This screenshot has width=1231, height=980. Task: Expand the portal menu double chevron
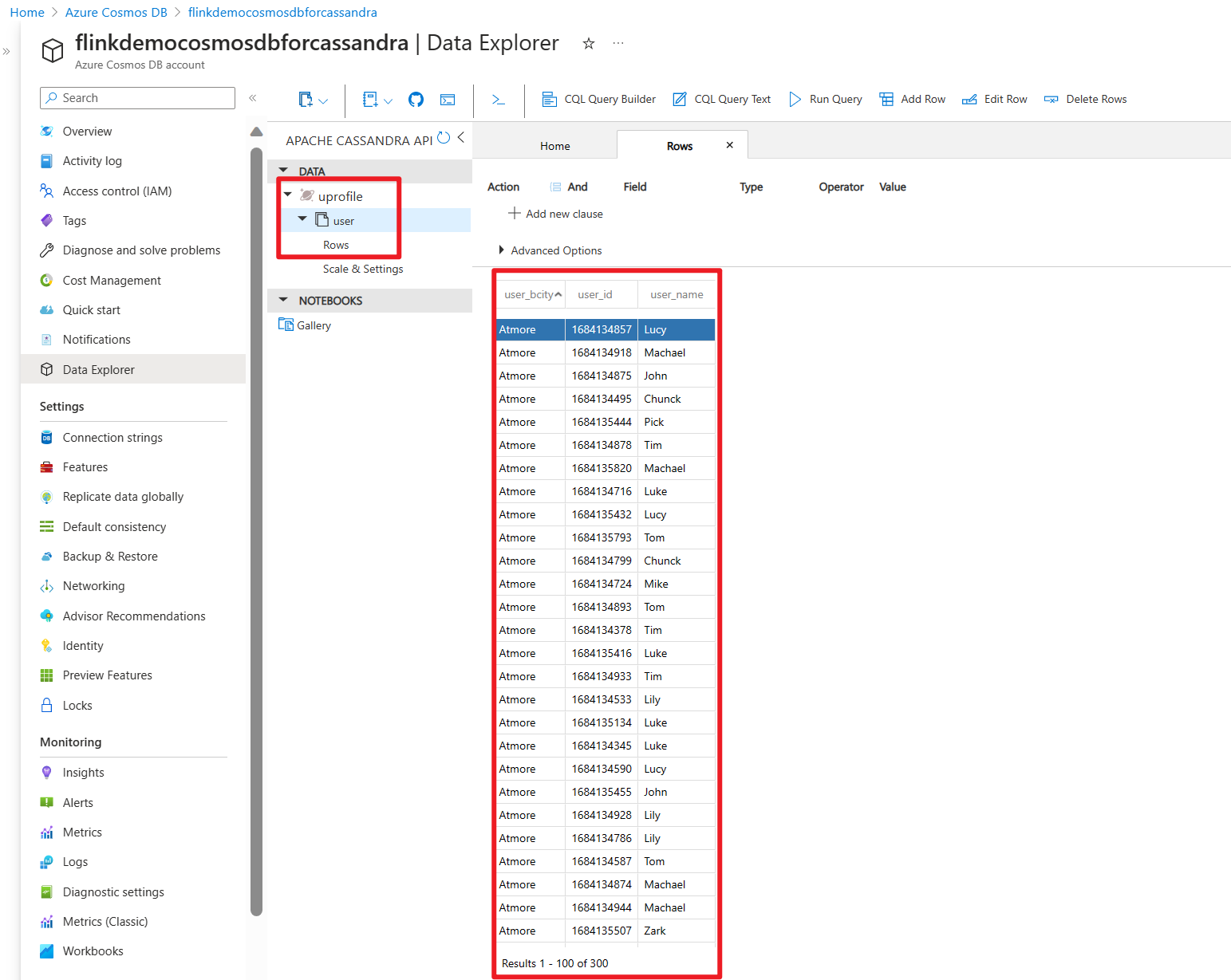click(6, 51)
